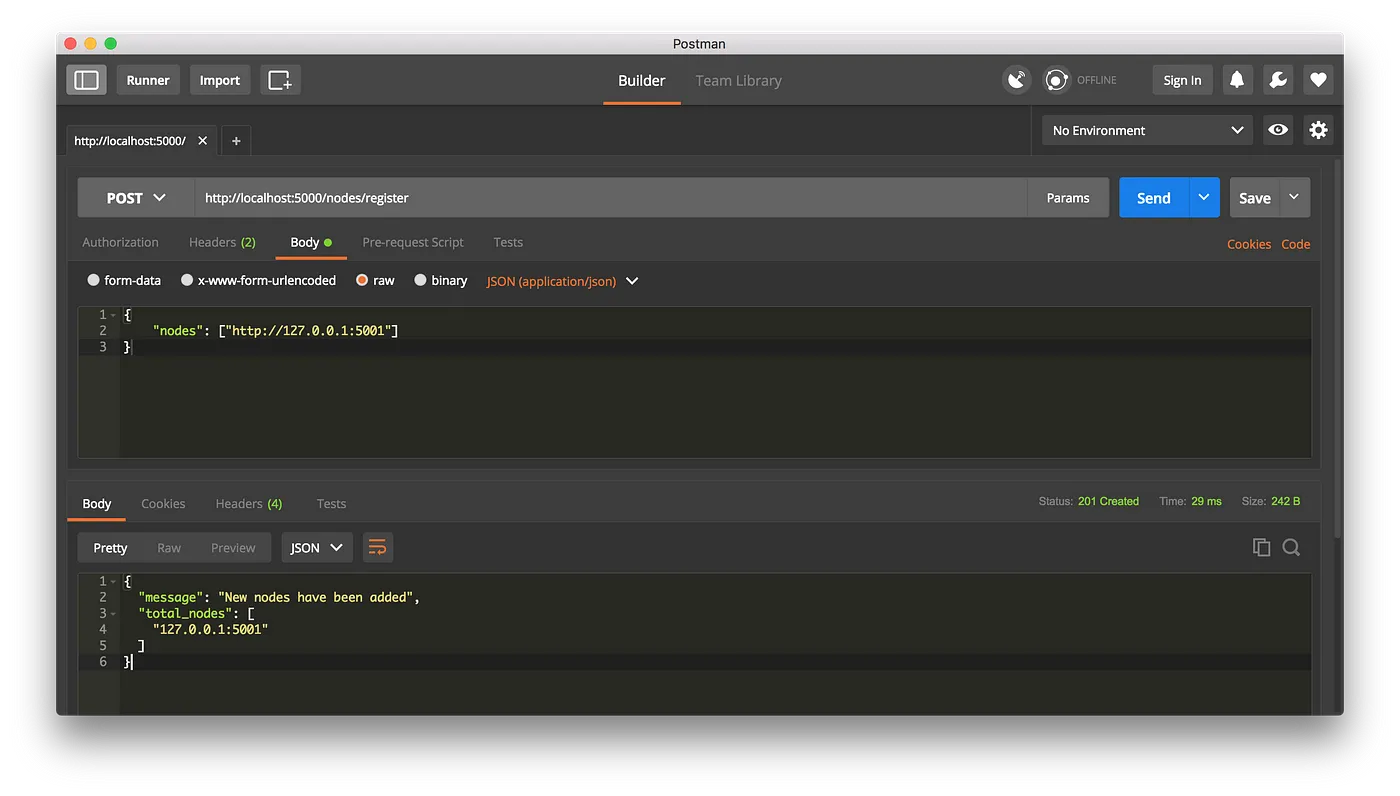The image size is (1400, 796).
Task: Open the response Headers (4) tab
Action: pyautogui.click(x=249, y=504)
